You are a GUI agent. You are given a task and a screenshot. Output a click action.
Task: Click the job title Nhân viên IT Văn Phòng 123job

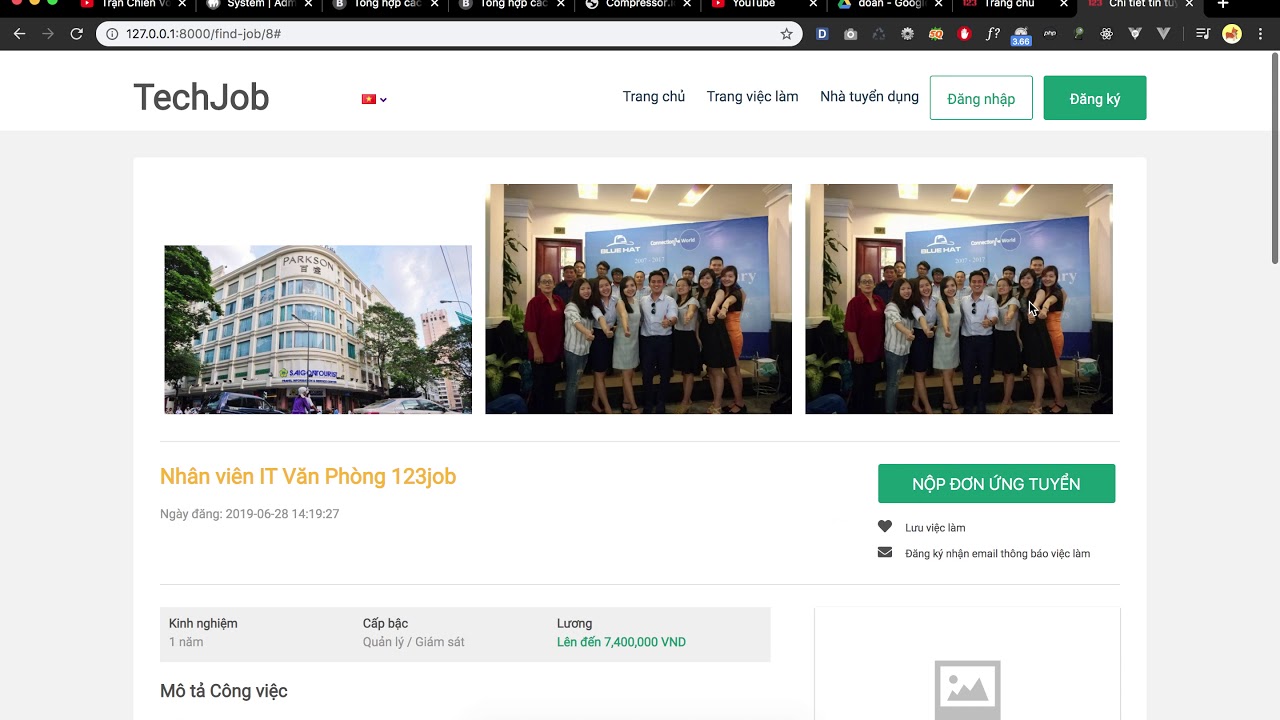click(308, 477)
